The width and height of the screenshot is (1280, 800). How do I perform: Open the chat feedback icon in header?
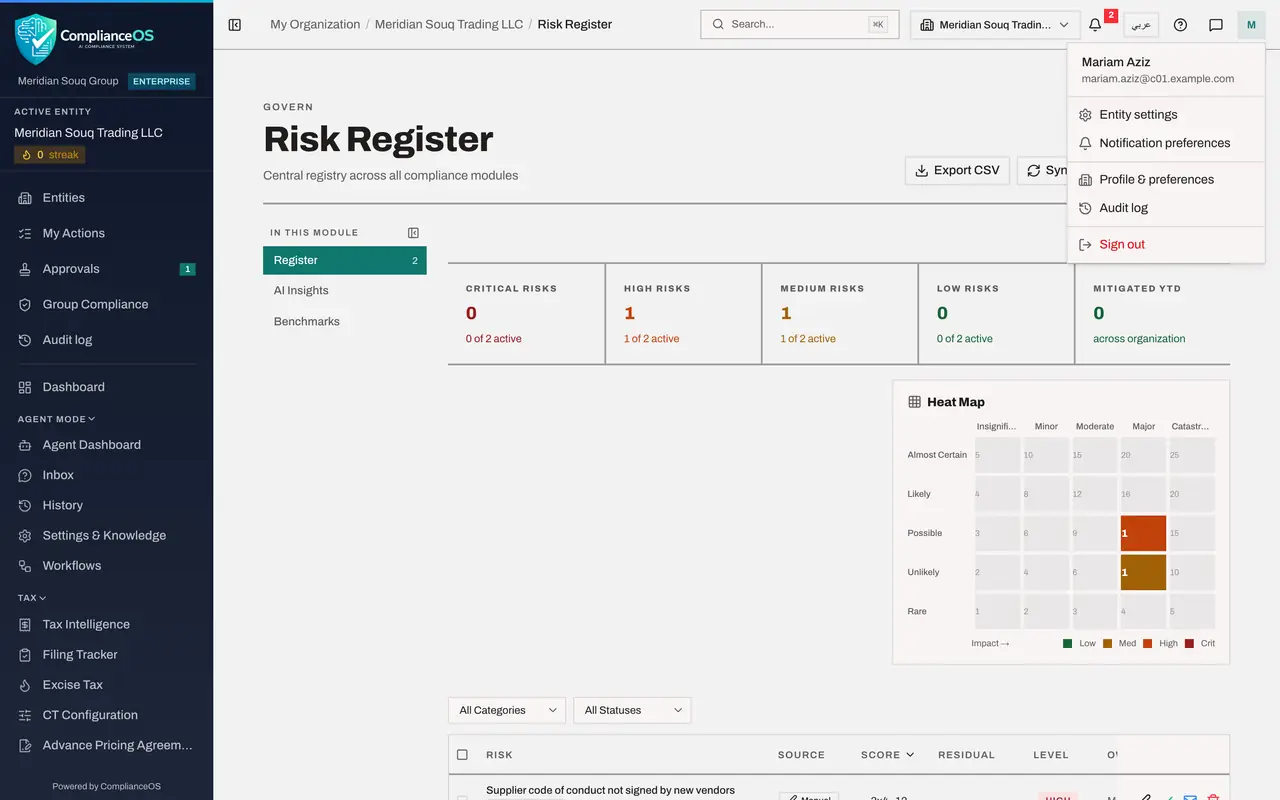point(1216,25)
